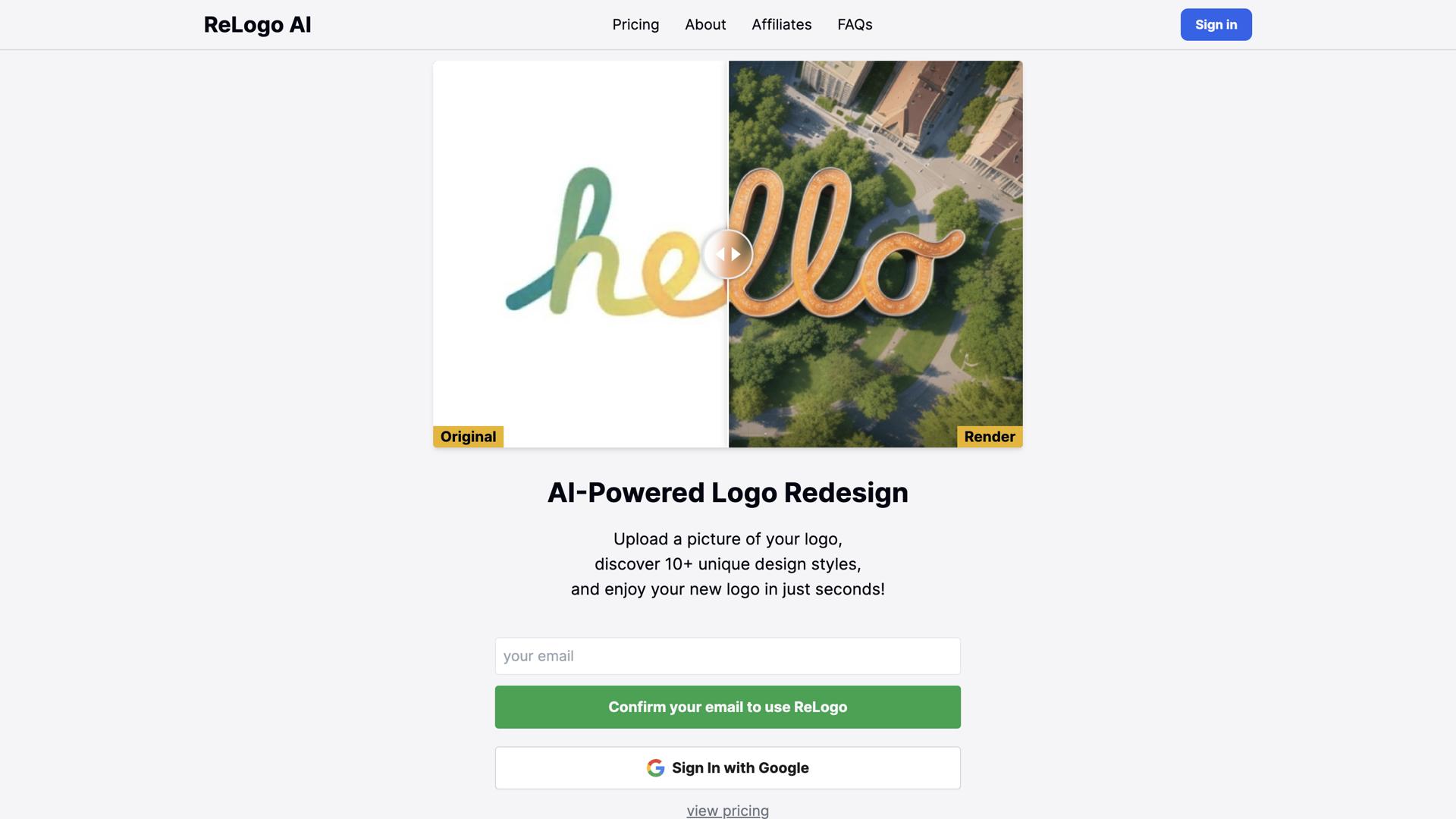
Task: Follow the view pricing link
Action: (x=728, y=811)
